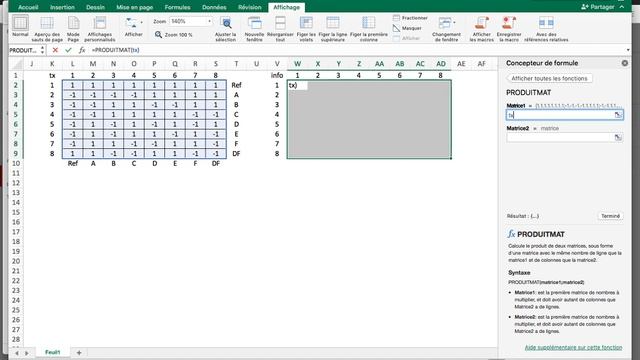Click the Terminé button
Screen dimensions: 640x360
coord(610,216)
